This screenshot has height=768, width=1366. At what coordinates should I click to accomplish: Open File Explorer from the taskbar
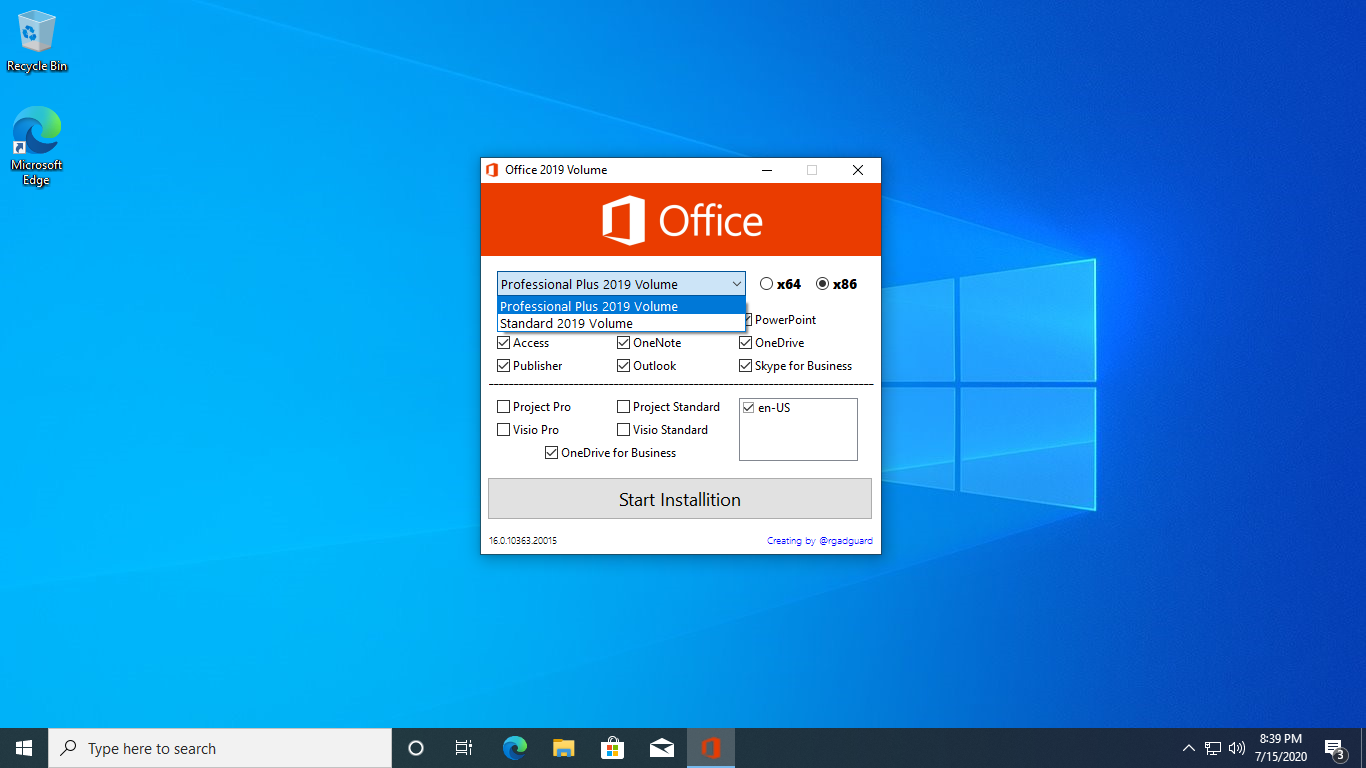(563, 748)
